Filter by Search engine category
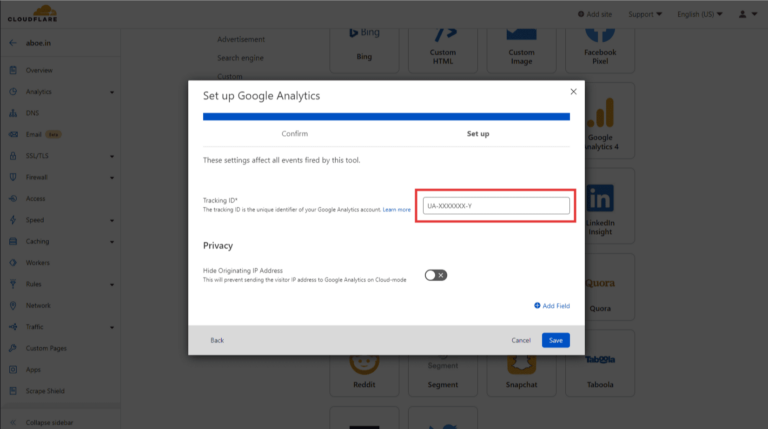The width and height of the screenshot is (768, 429). pos(240,58)
